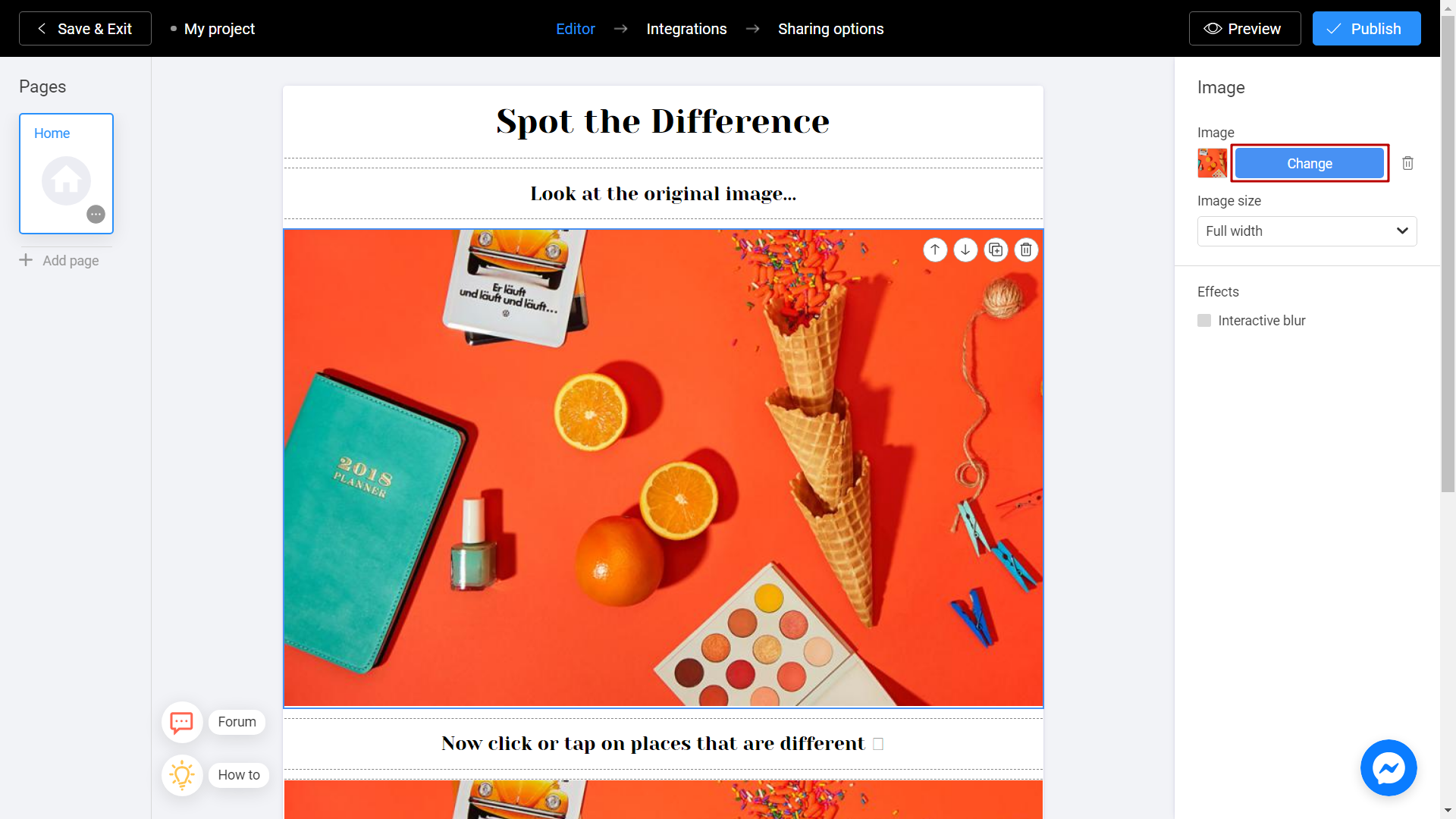Click the How to lightbulb icon
The height and width of the screenshot is (819, 1456).
[180, 773]
